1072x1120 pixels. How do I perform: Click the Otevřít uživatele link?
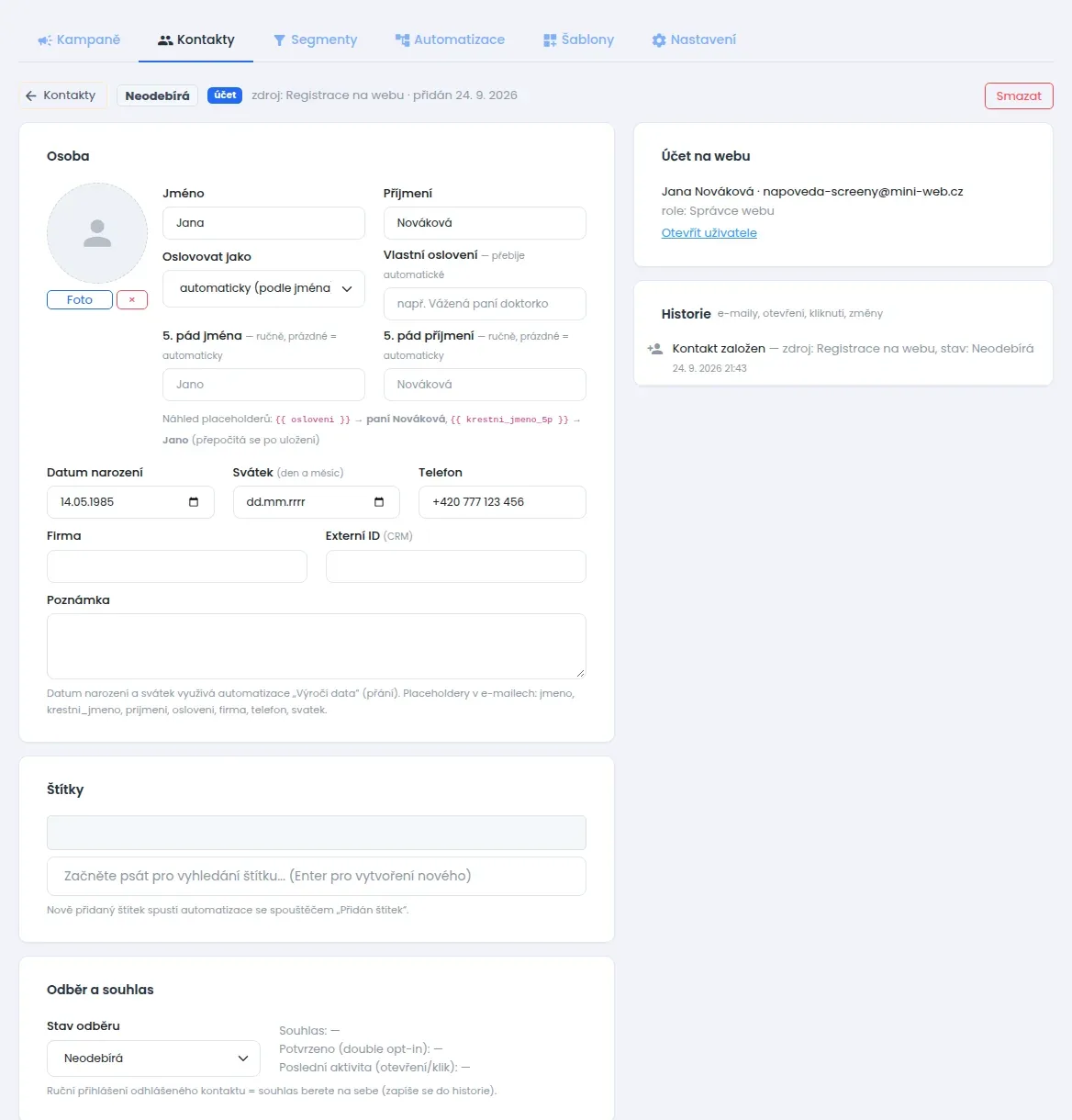(x=709, y=233)
